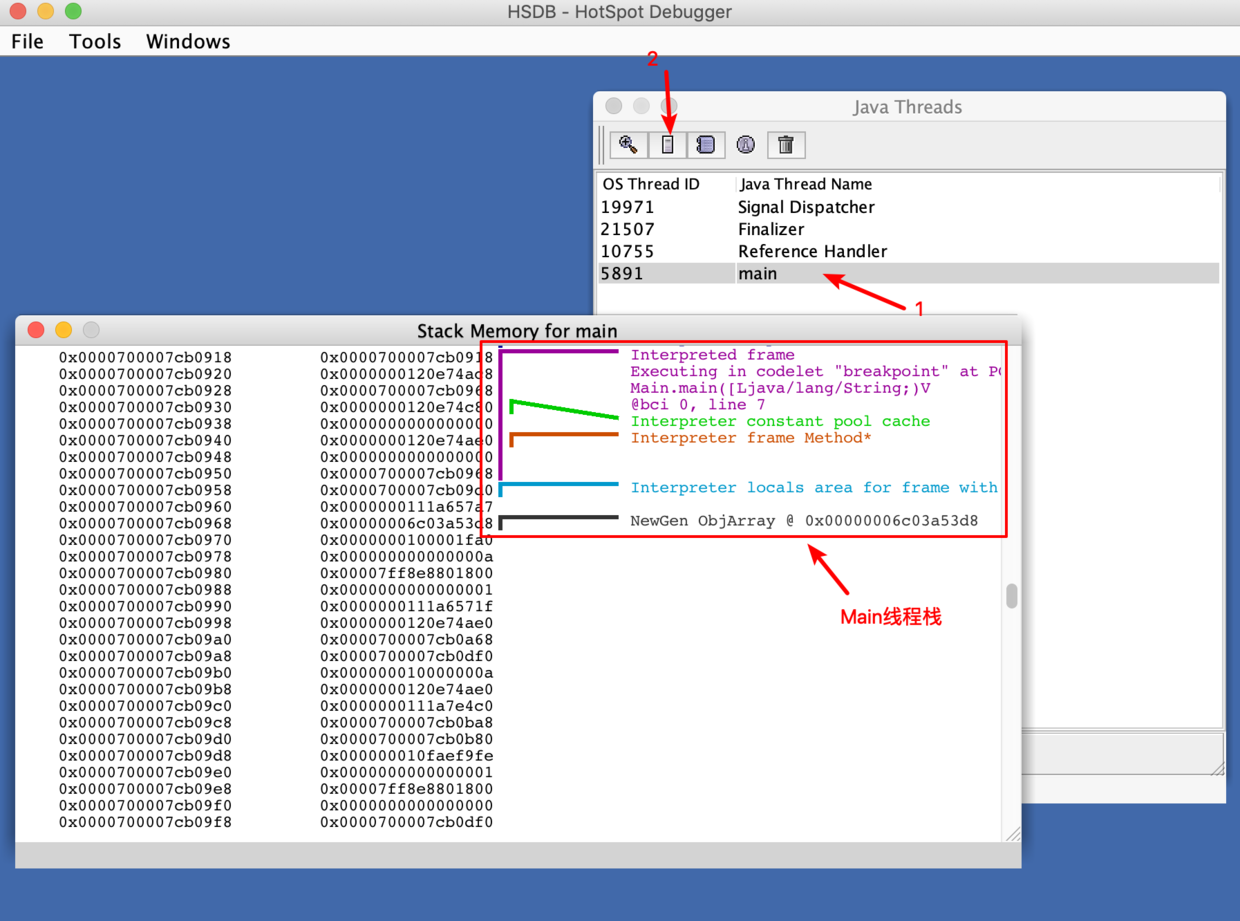Image resolution: width=1240 pixels, height=921 pixels.
Task: Click the NewGen ObjArray annotation text
Action: point(804,521)
